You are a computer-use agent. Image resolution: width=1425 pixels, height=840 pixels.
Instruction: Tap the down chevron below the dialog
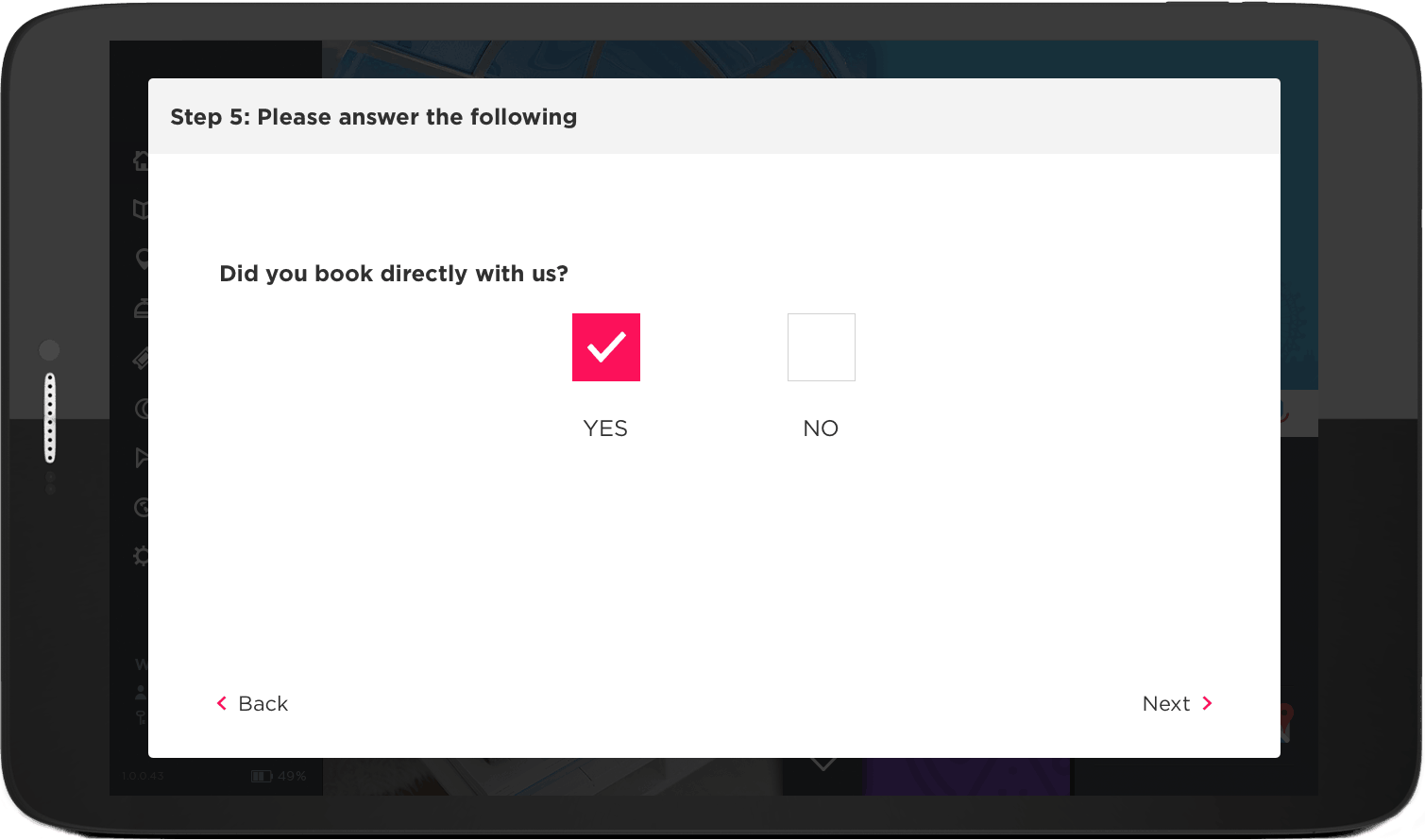coord(823,764)
